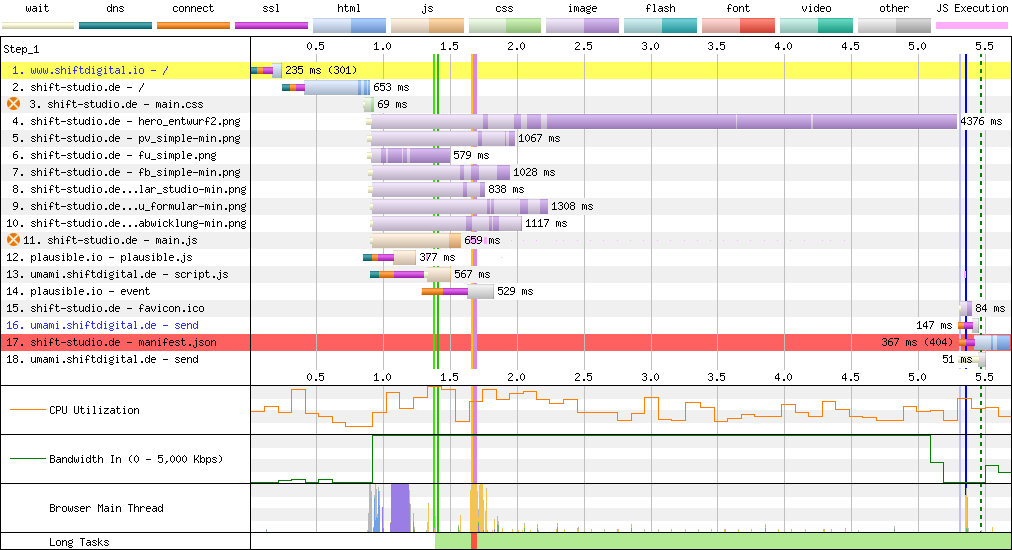Image resolution: width=1012 pixels, height=550 pixels.
Task: Select request 12 plausible.js label
Action: pos(99,257)
